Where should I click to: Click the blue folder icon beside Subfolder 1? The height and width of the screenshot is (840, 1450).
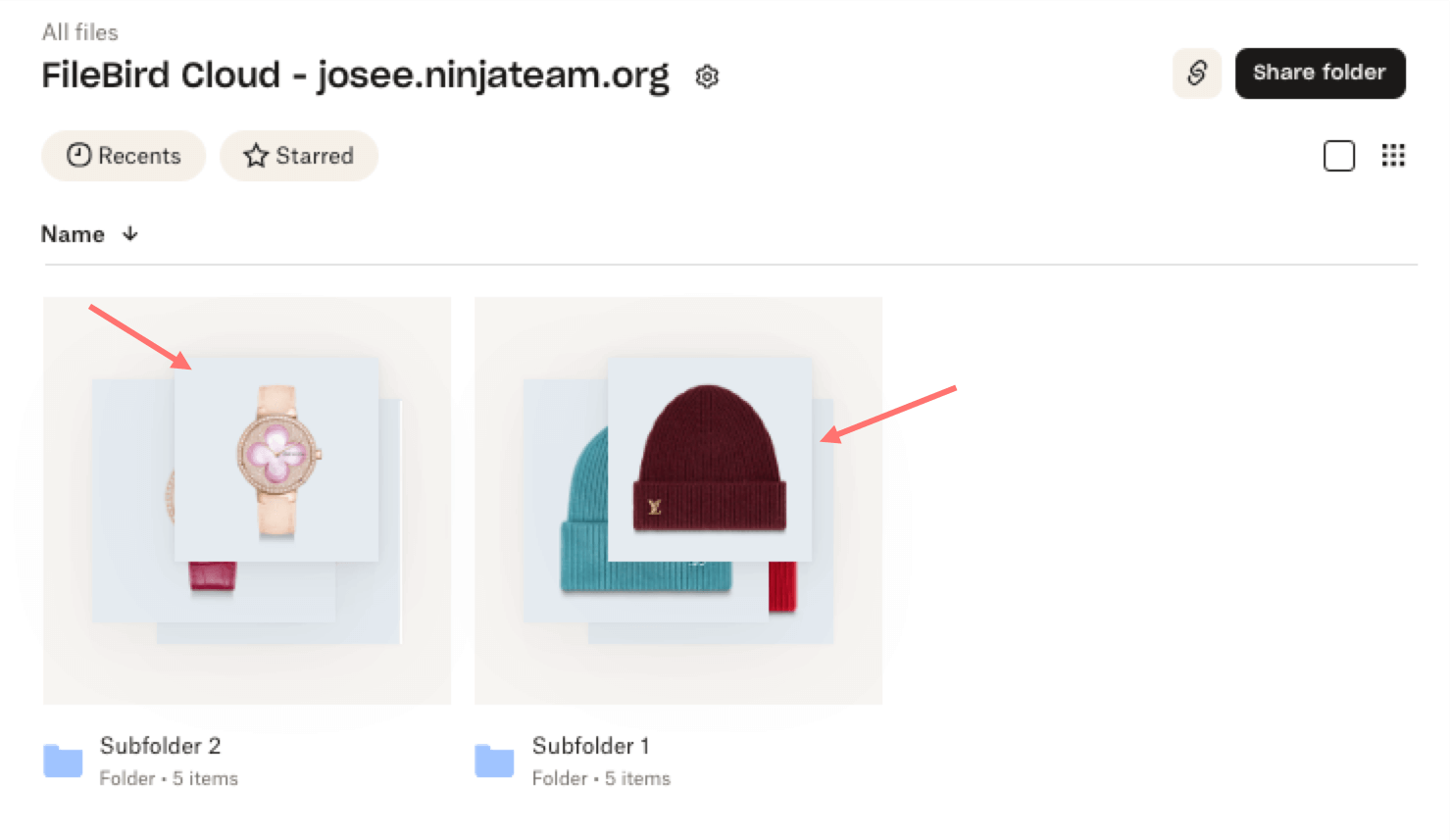494,761
